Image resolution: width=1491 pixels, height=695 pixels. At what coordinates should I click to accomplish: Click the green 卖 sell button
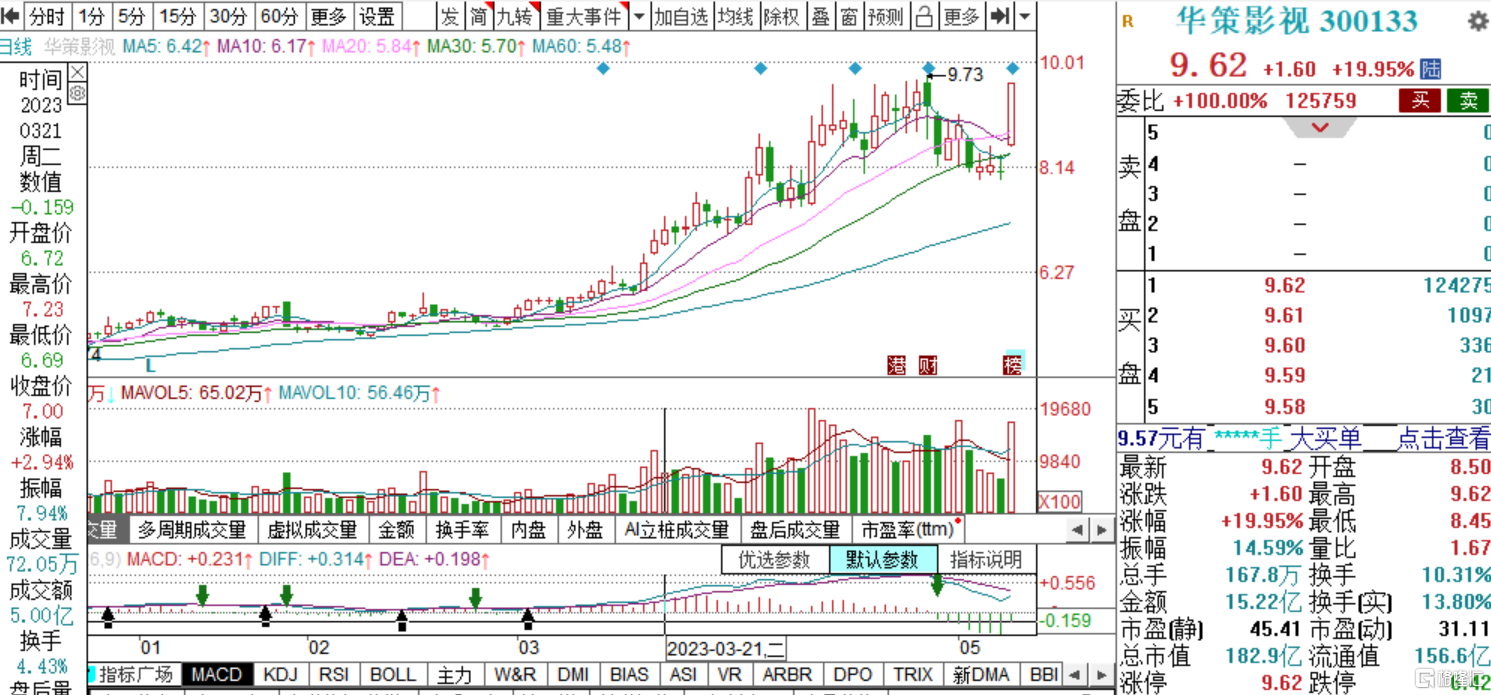coord(1468,100)
